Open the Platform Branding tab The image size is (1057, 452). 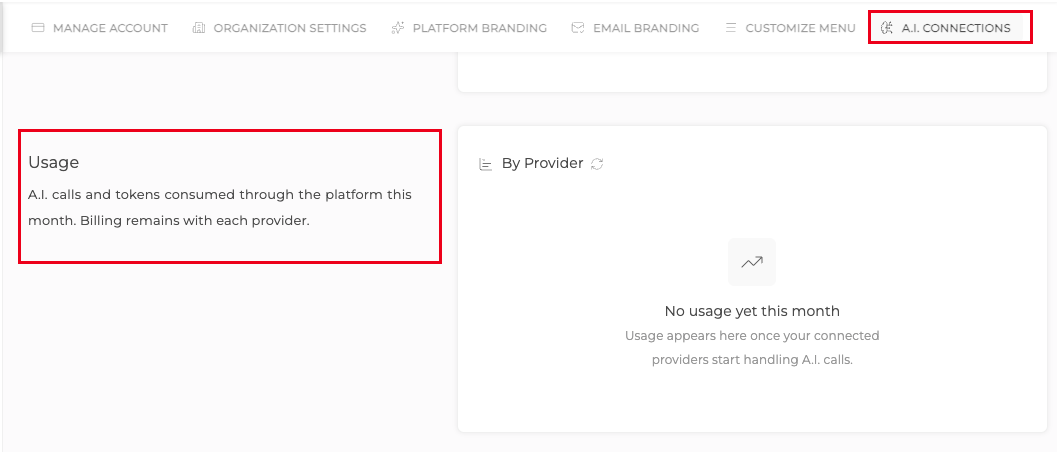tap(469, 28)
